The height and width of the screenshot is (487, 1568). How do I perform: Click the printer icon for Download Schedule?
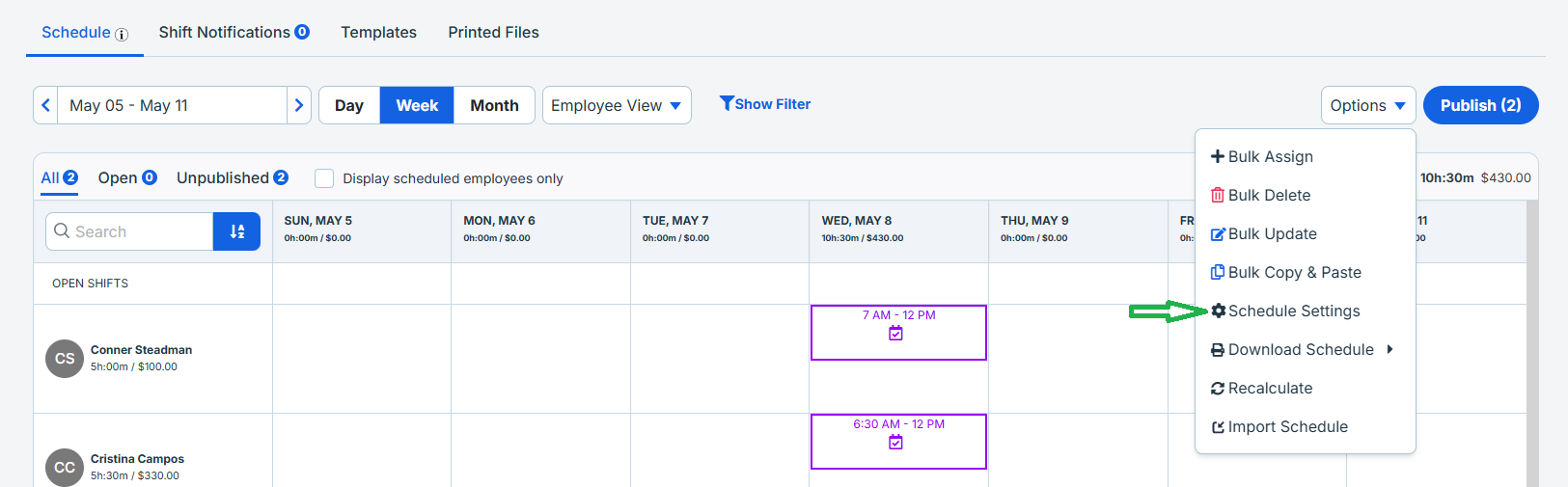coord(1218,350)
